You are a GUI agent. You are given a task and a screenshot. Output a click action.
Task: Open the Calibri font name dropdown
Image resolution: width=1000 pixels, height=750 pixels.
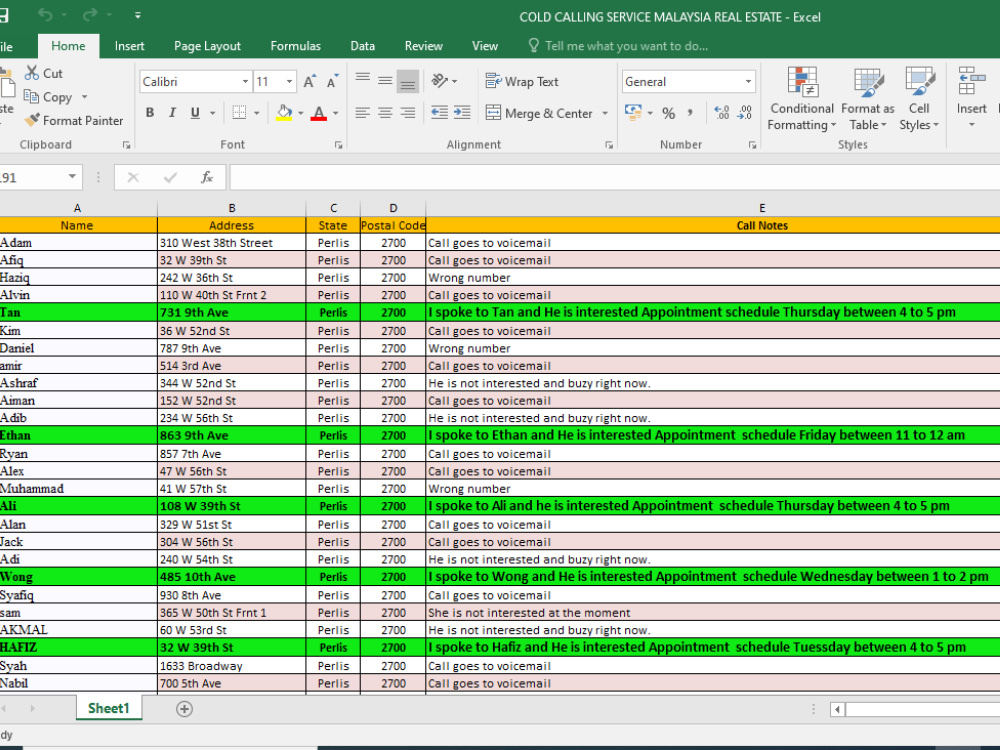tap(245, 82)
